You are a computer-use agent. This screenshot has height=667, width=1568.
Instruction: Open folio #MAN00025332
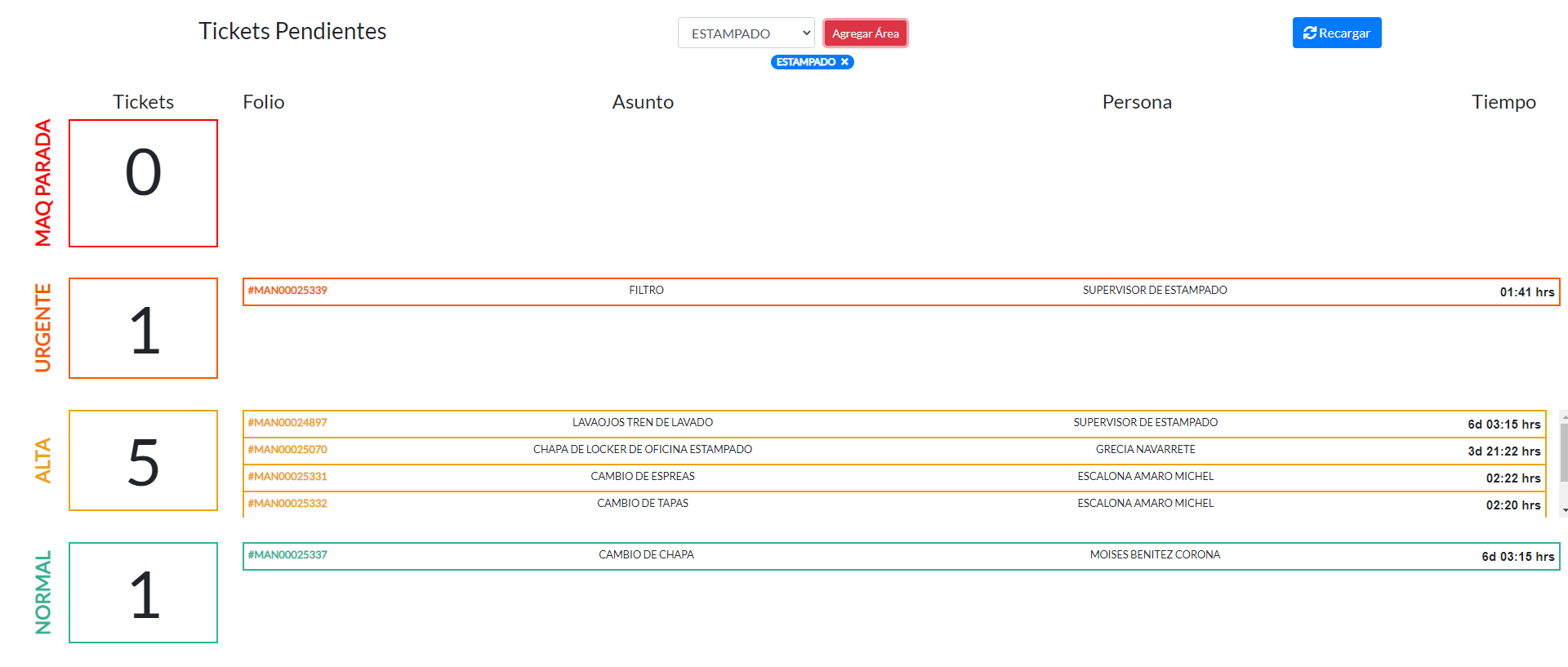287,504
